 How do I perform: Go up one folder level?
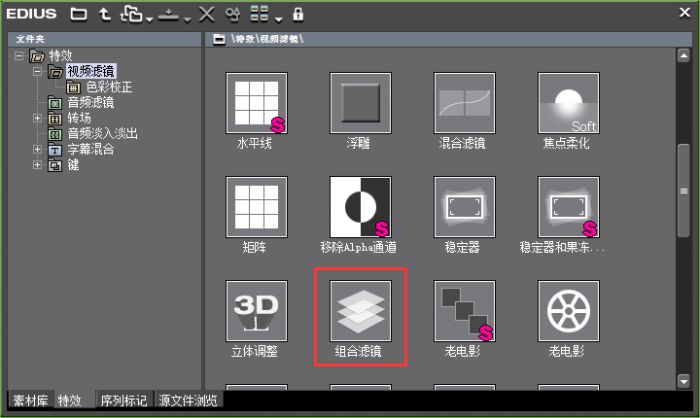(106, 14)
